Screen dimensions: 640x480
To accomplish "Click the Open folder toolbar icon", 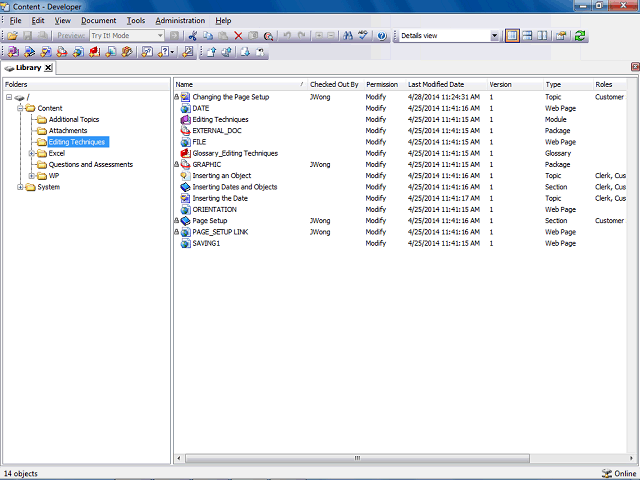I will tap(12, 36).
